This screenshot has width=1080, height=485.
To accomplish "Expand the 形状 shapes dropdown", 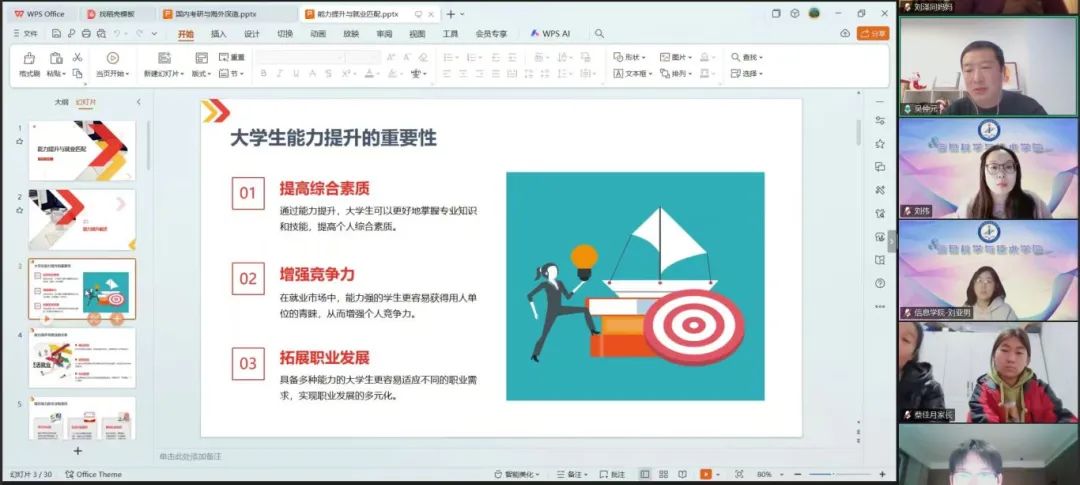I will tap(630, 57).
